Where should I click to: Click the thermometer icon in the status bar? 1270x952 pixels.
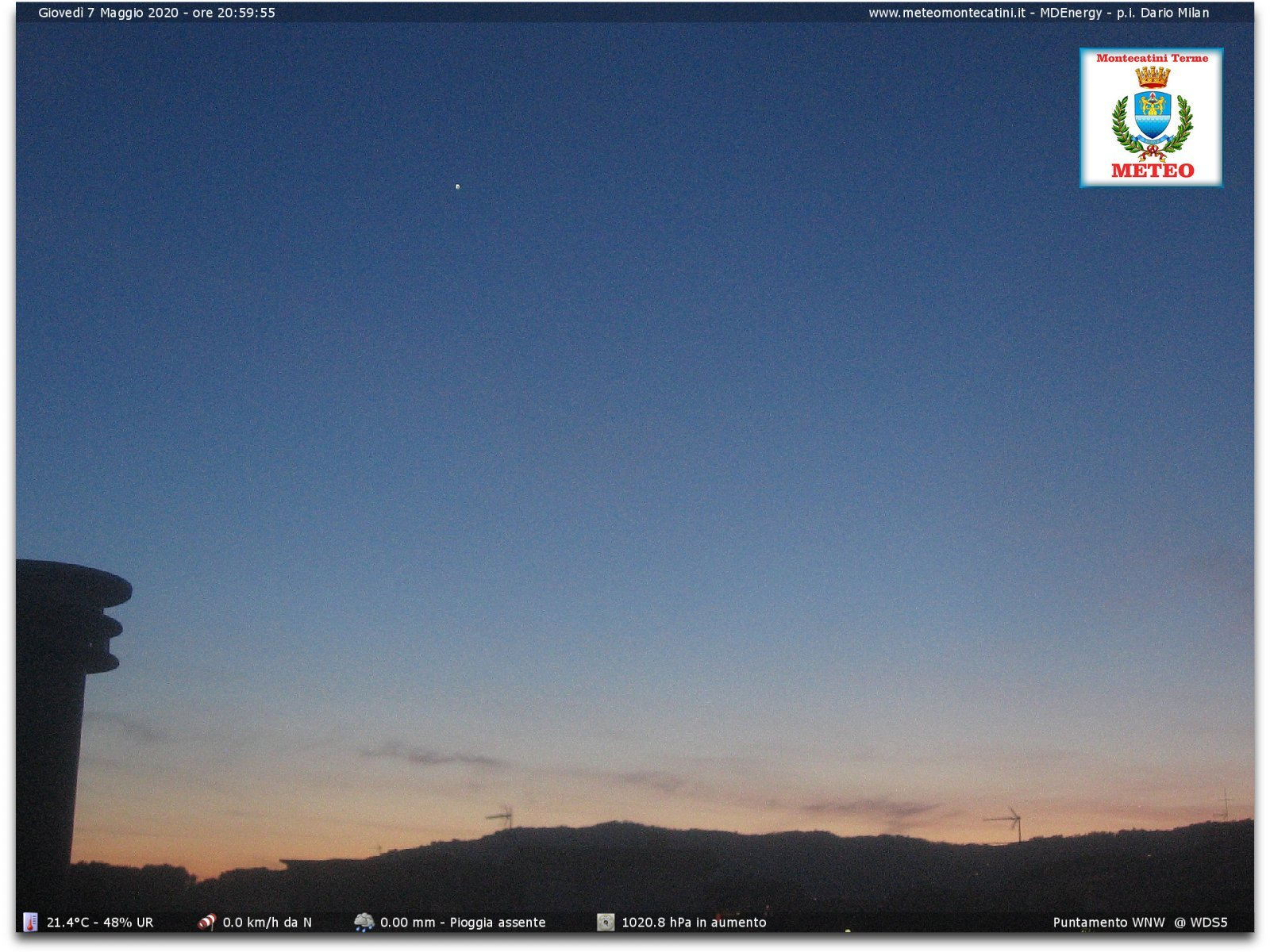(30, 922)
